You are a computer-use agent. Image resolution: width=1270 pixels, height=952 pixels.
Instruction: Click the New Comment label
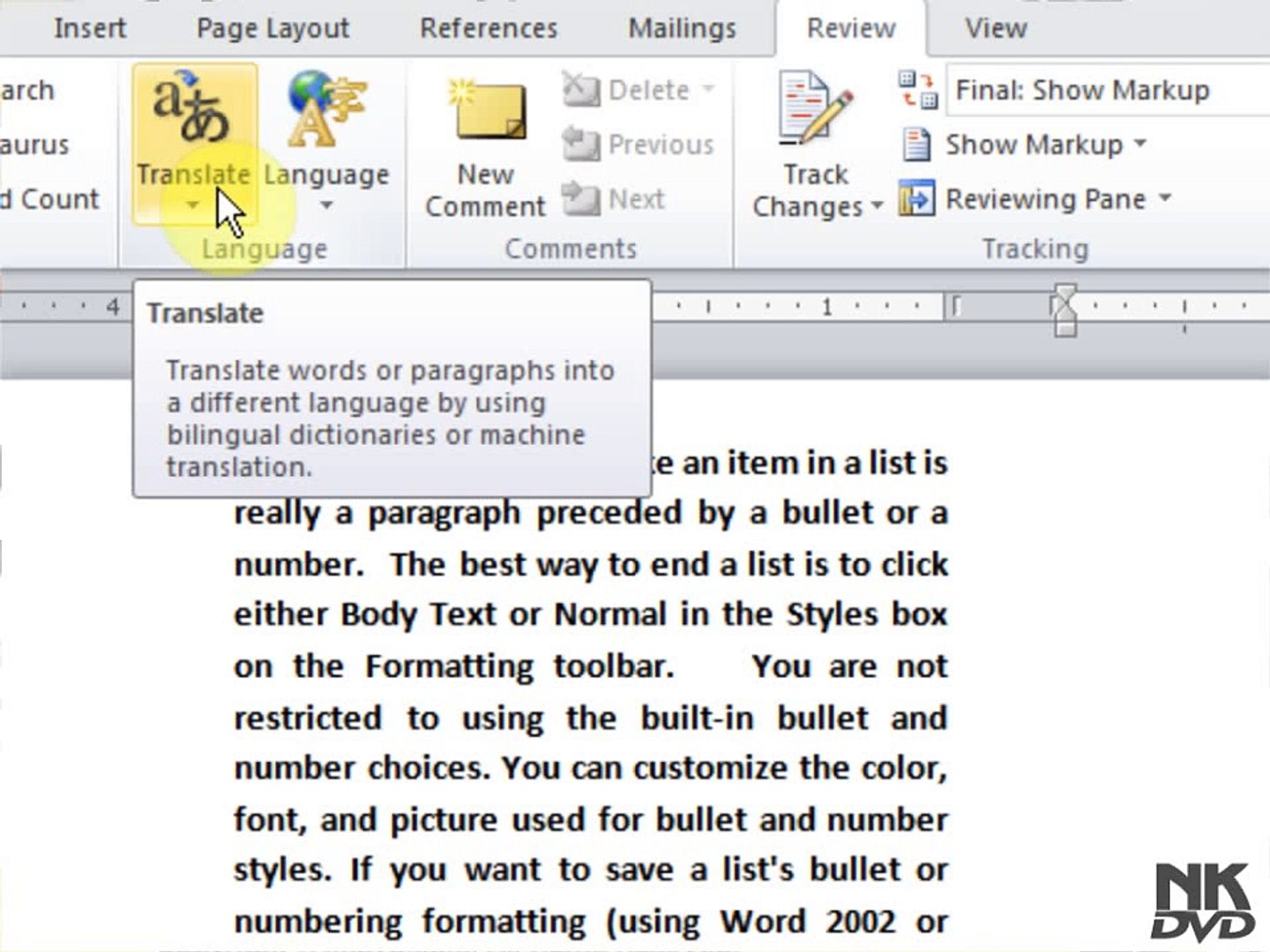[485, 190]
